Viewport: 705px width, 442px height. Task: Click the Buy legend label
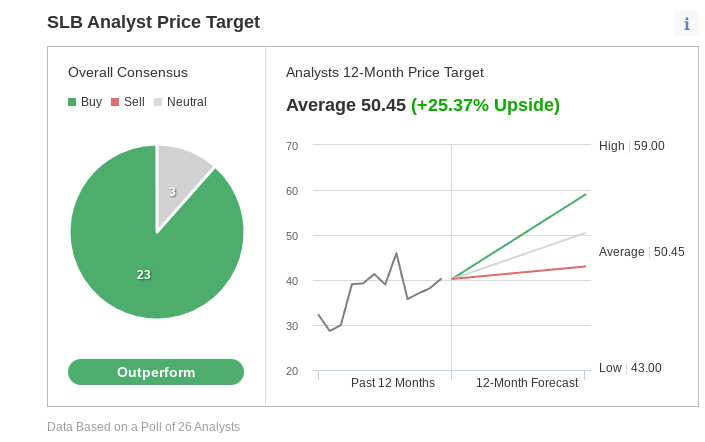point(92,102)
